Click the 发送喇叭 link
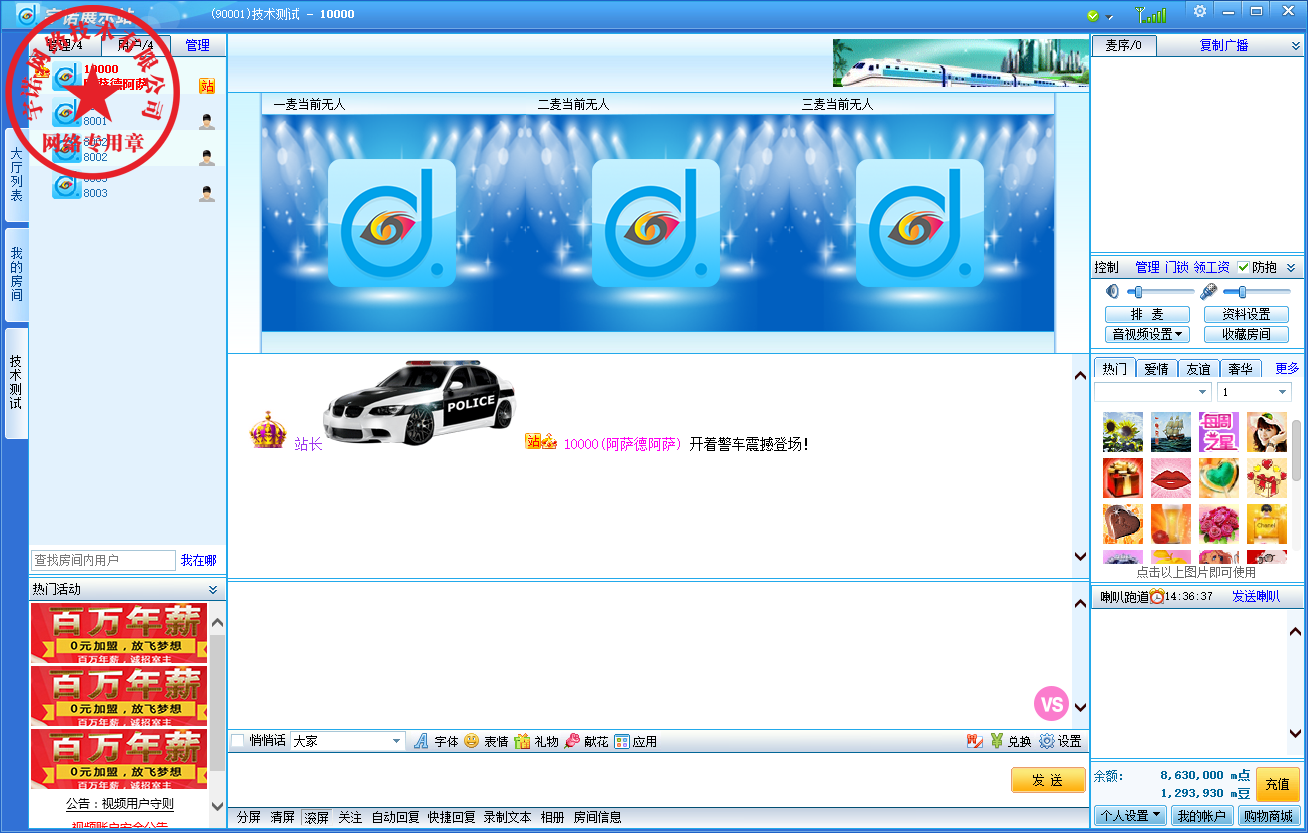Screen dimensions: 1308x833 1256,596
